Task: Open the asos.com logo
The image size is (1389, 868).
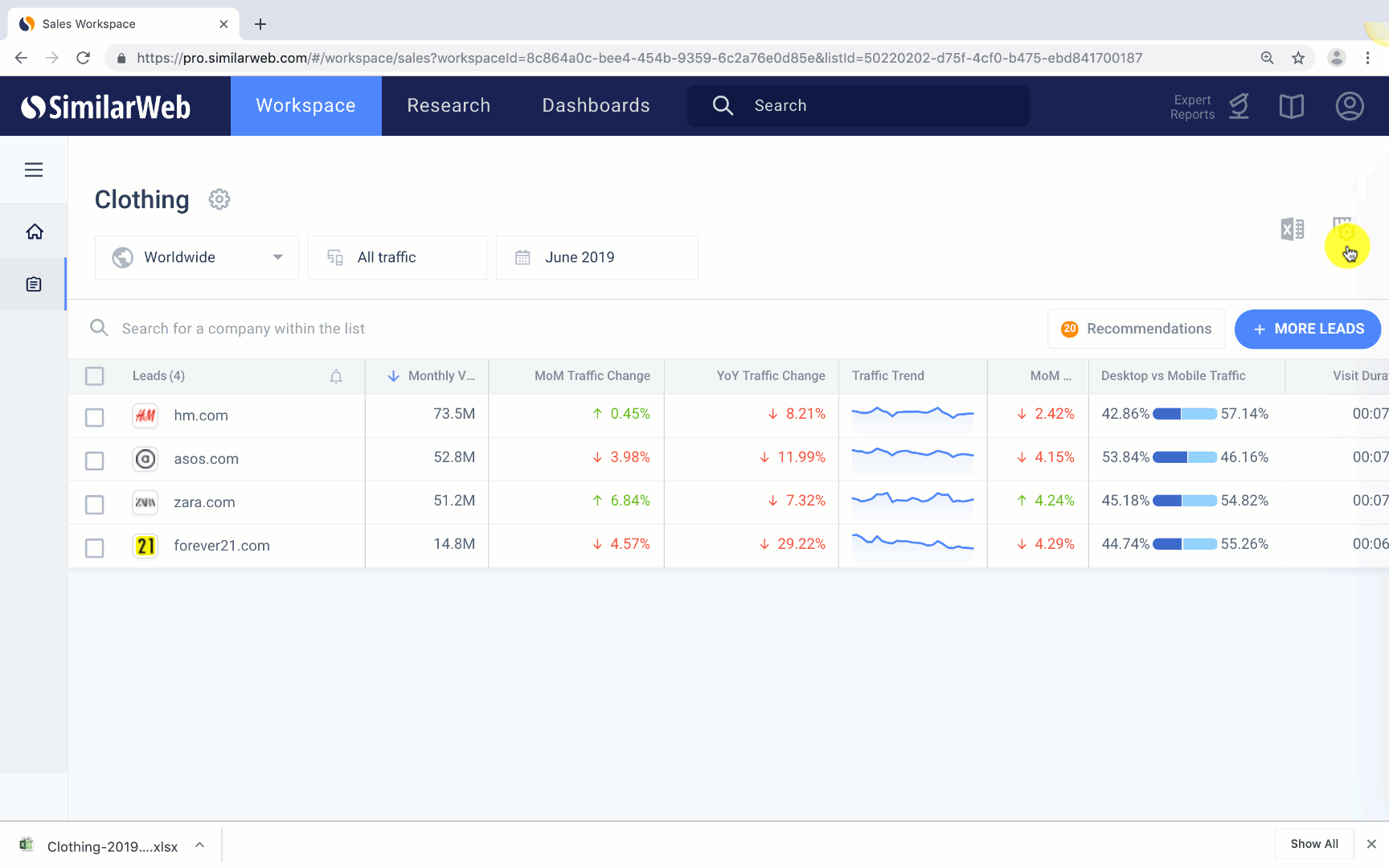Action: tap(145, 459)
